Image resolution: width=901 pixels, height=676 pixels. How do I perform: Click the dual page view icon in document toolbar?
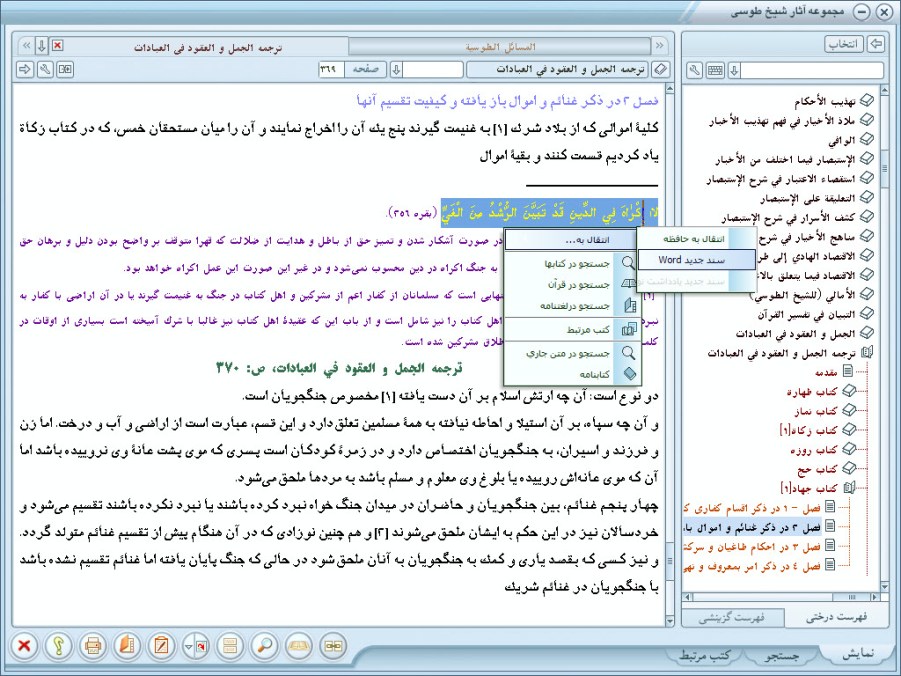tap(65, 70)
